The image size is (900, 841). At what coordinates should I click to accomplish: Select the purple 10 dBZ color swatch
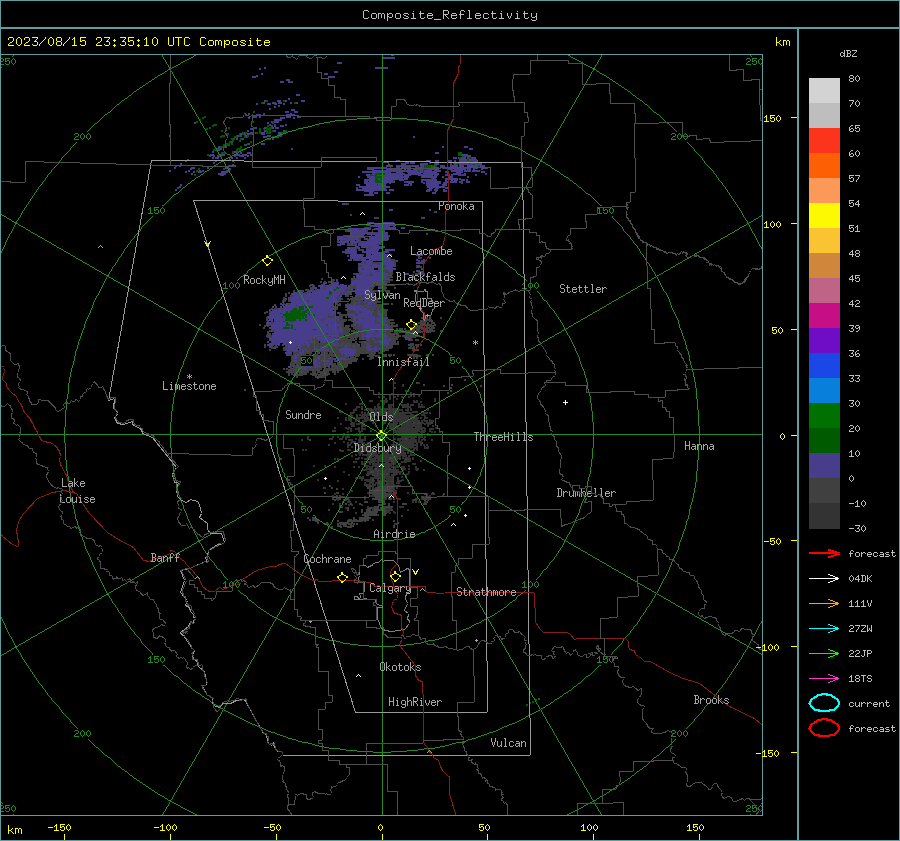(824, 465)
